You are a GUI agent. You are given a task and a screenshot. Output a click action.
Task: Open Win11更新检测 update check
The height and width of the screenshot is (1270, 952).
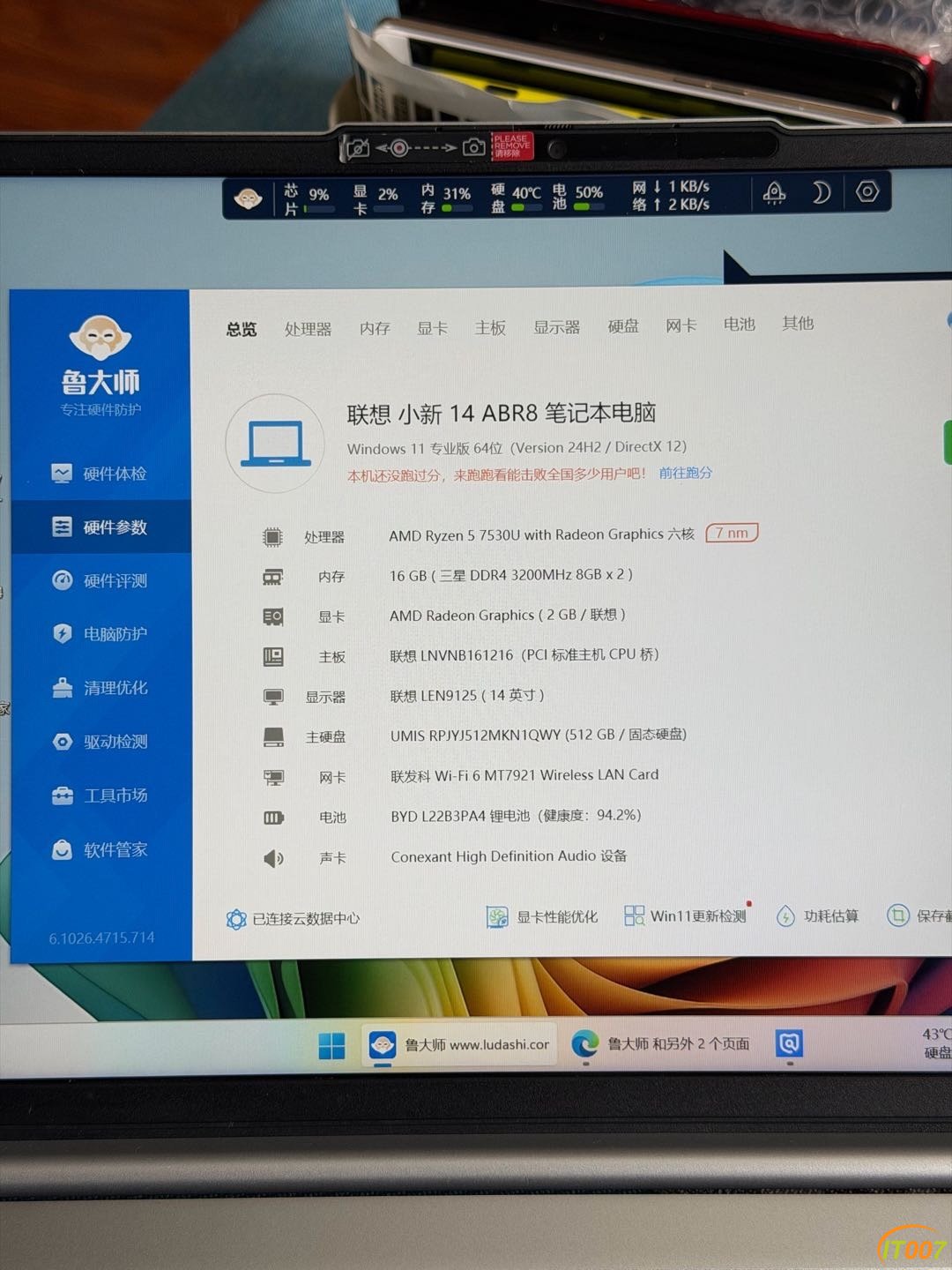point(686,916)
